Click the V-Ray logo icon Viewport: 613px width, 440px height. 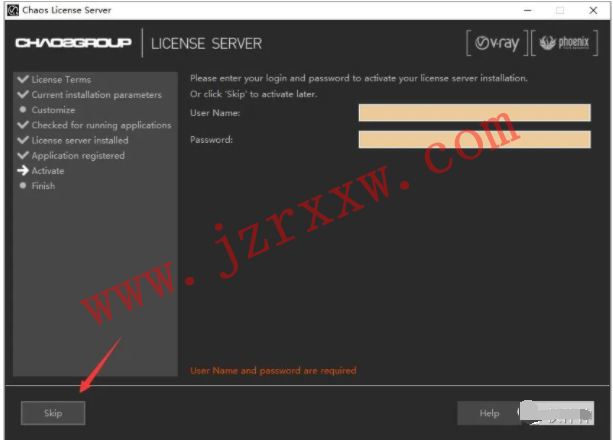497,43
